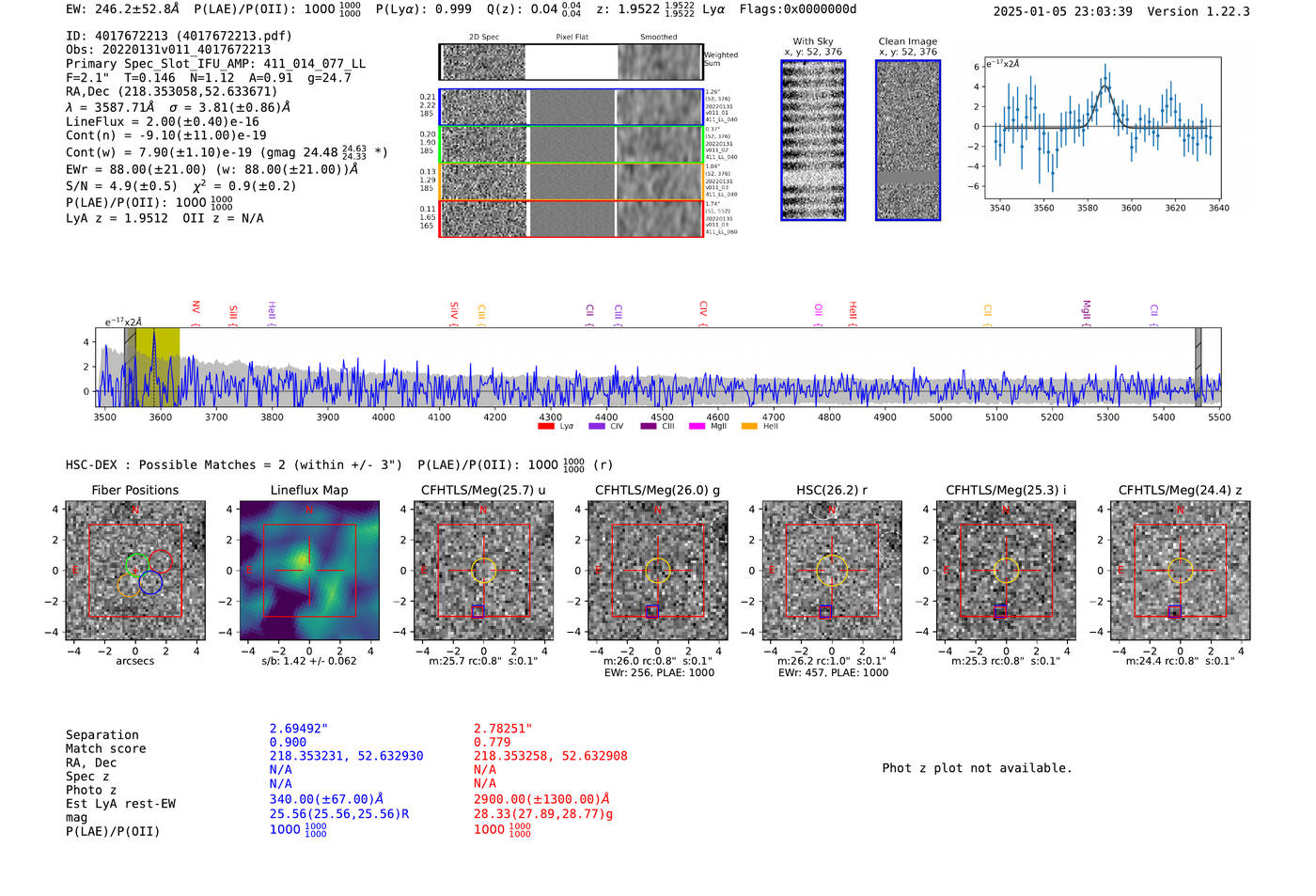Click the LineFlux = 2.00(±0.40)e-16 value

coord(163,121)
